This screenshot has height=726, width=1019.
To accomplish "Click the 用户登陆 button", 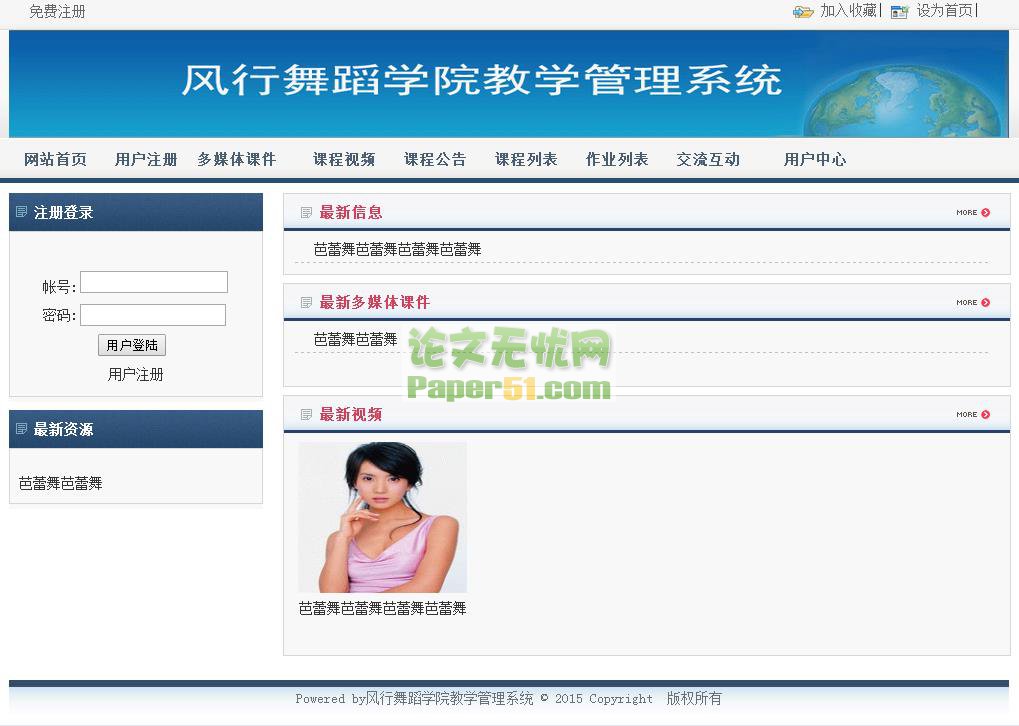I will (x=132, y=345).
